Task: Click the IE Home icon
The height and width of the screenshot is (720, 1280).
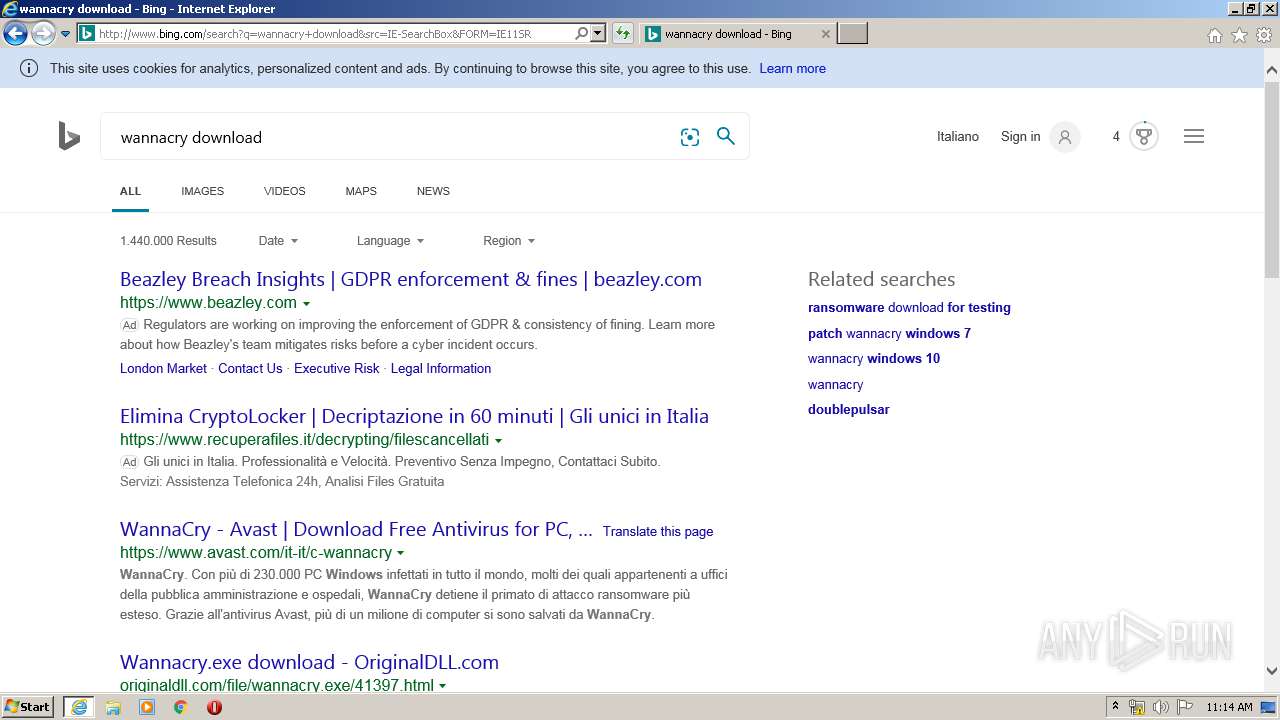Action: (x=1214, y=35)
